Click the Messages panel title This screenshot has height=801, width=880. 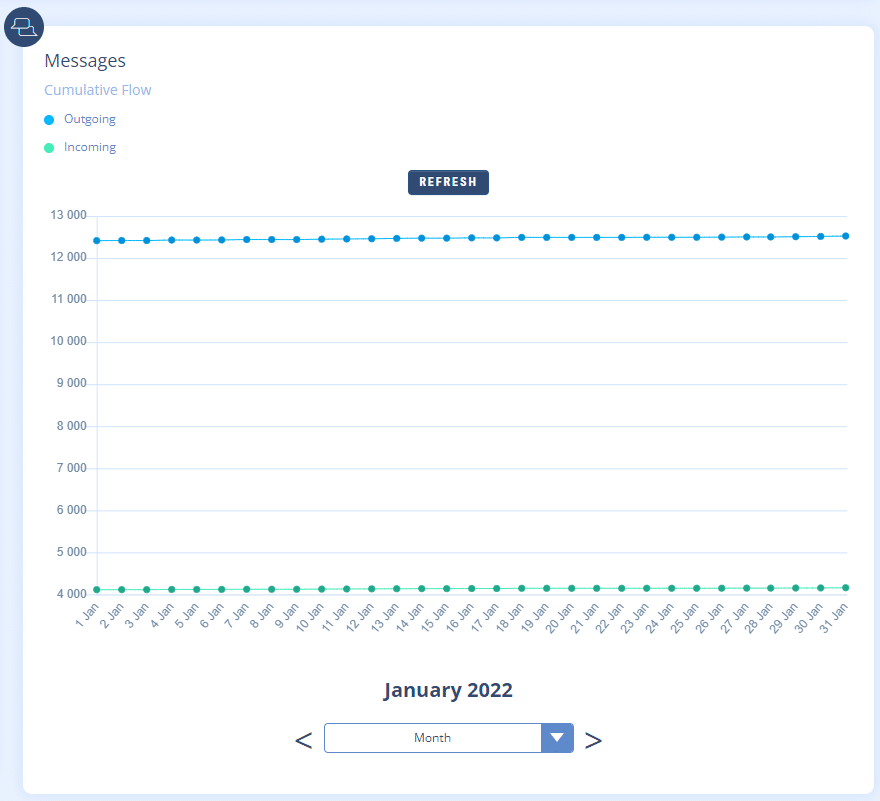tap(85, 62)
